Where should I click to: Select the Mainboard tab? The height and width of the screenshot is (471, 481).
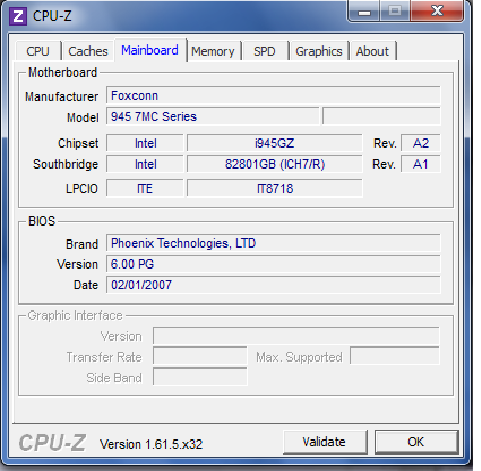coord(150,50)
